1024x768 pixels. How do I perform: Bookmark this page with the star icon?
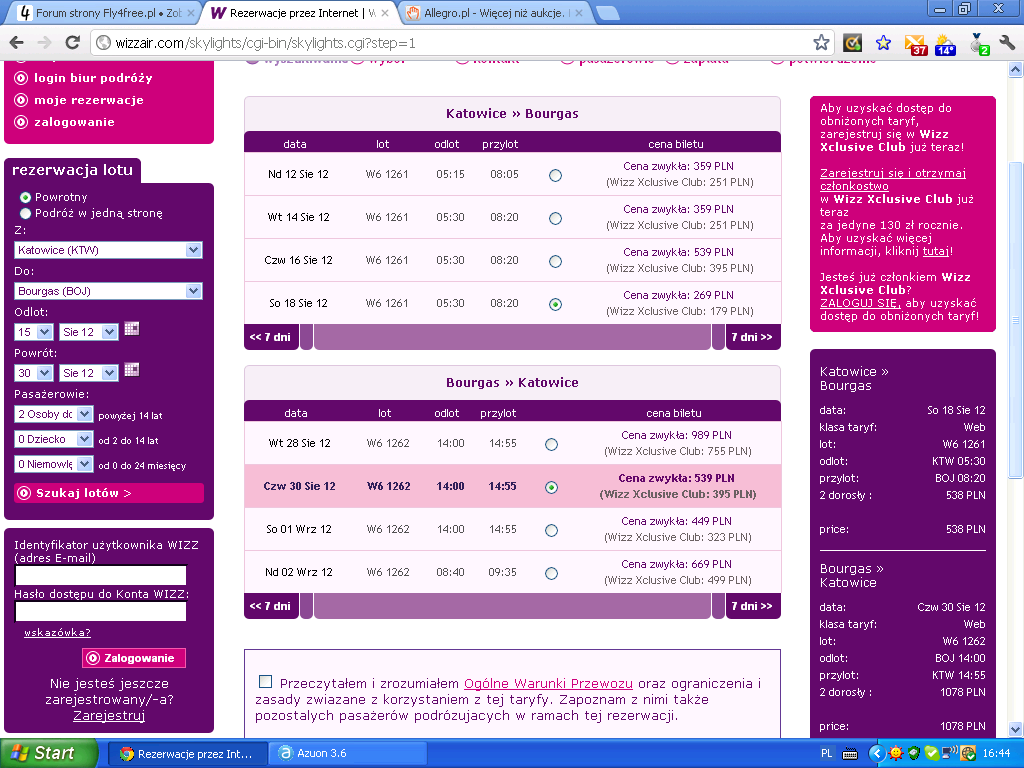click(x=821, y=43)
